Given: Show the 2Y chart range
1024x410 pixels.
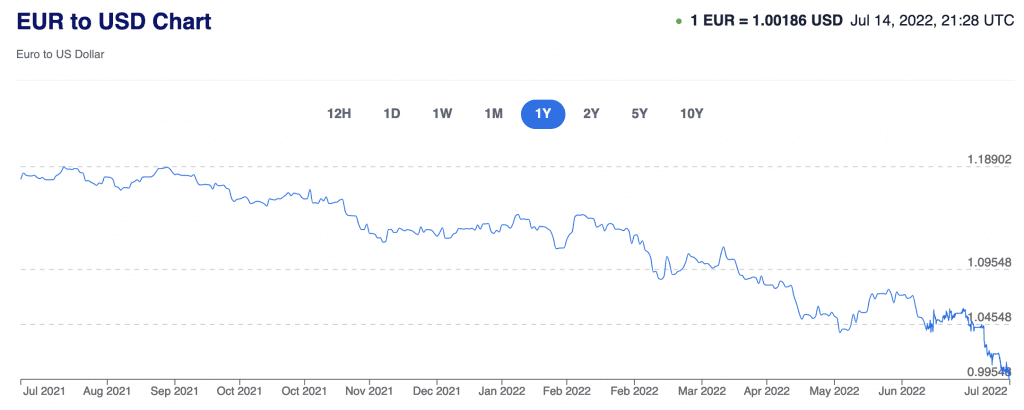Looking at the screenshot, I should [591, 113].
